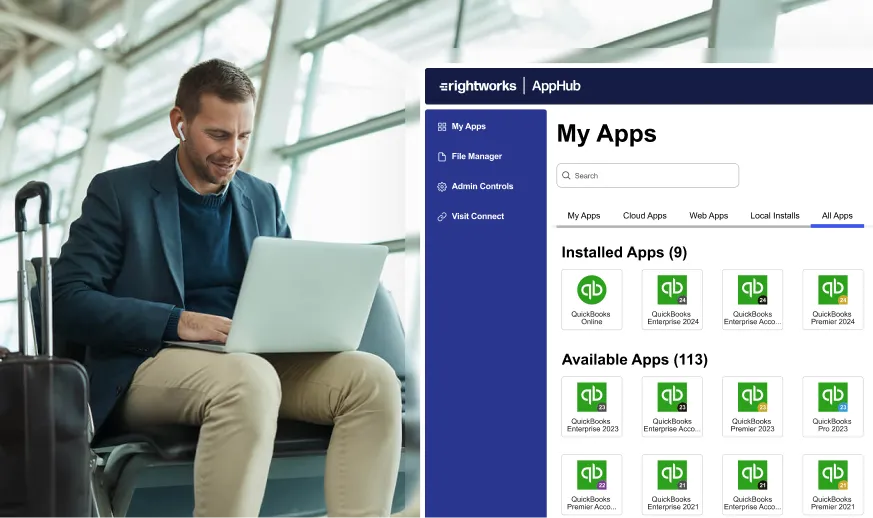Select QuickBooks Enterprise 2023 available app
The height and width of the screenshot is (518, 873).
[591, 407]
